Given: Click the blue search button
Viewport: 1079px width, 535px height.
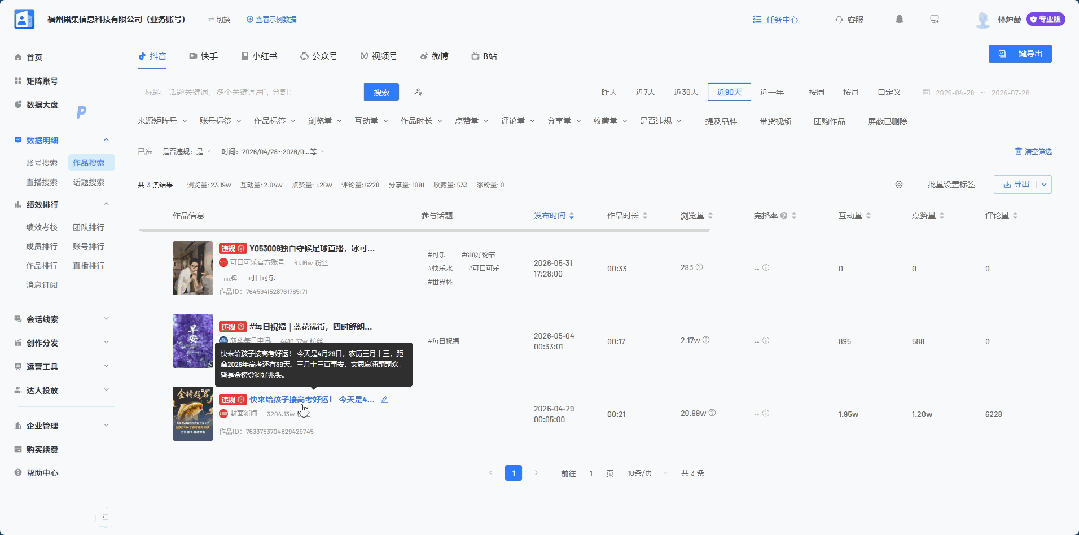Looking at the screenshot, I should tap(381, 92).
